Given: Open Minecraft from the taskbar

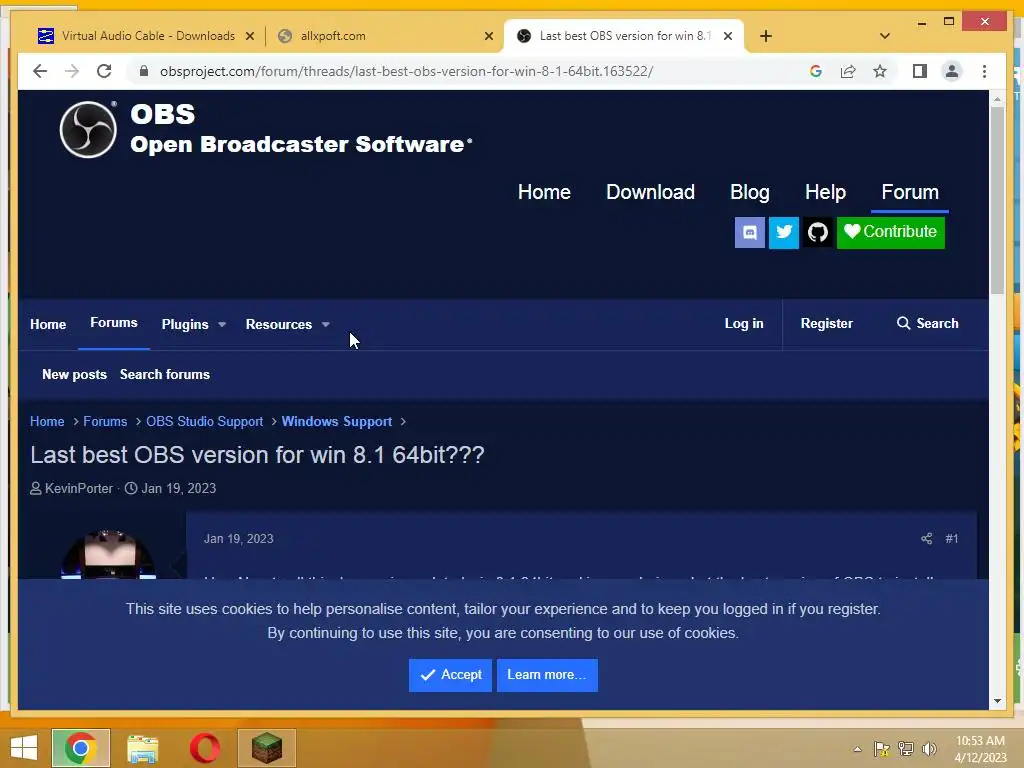Looking at the screenshot, I should click(266, 748).
